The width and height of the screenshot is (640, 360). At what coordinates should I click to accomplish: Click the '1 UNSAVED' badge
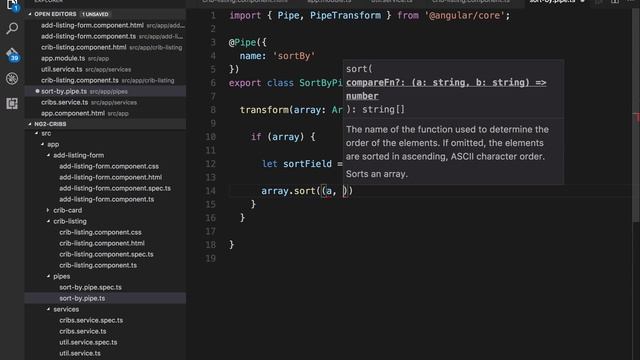point(95,14)
